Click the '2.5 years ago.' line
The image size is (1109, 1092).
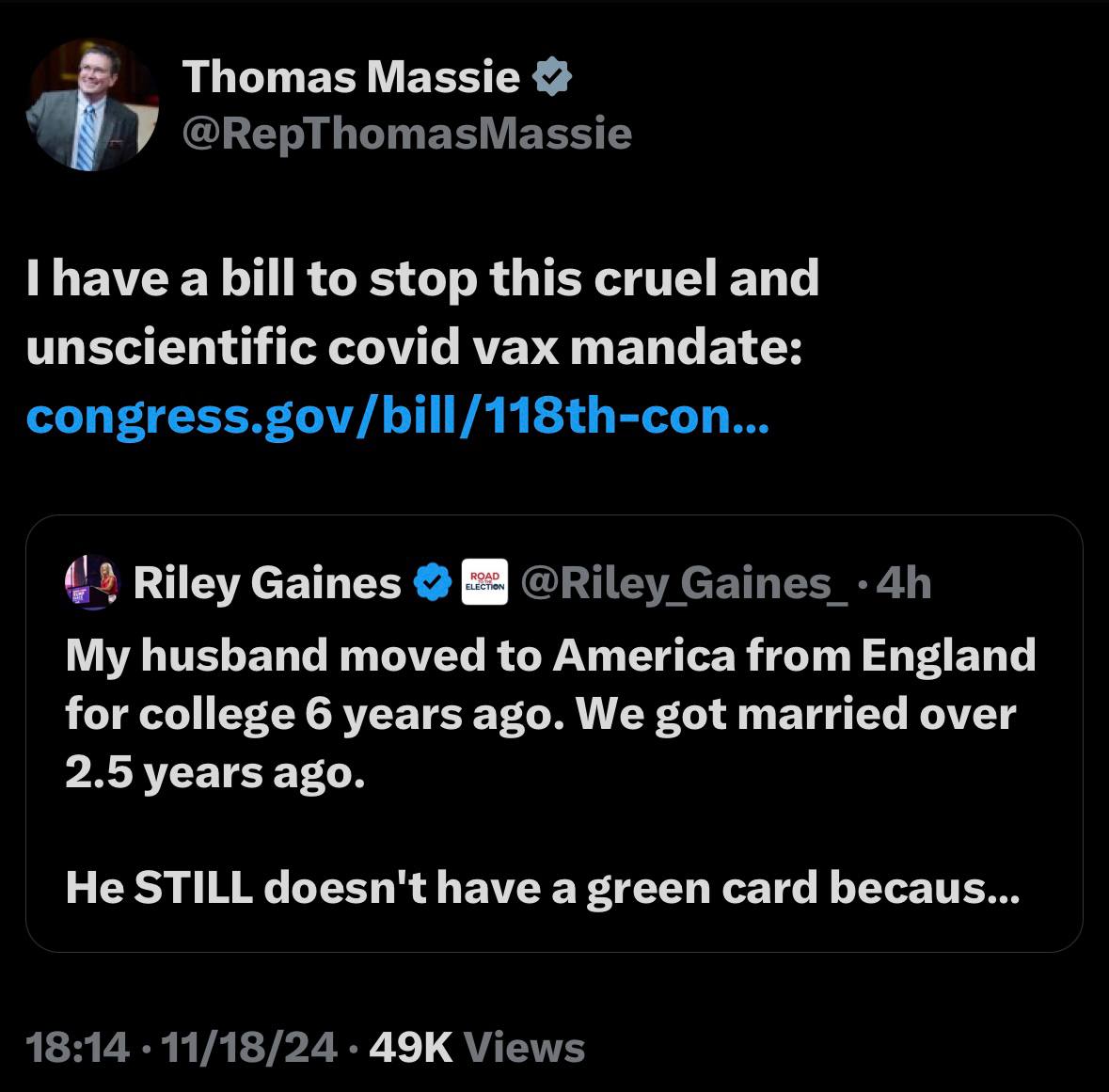tap(215, 771)
